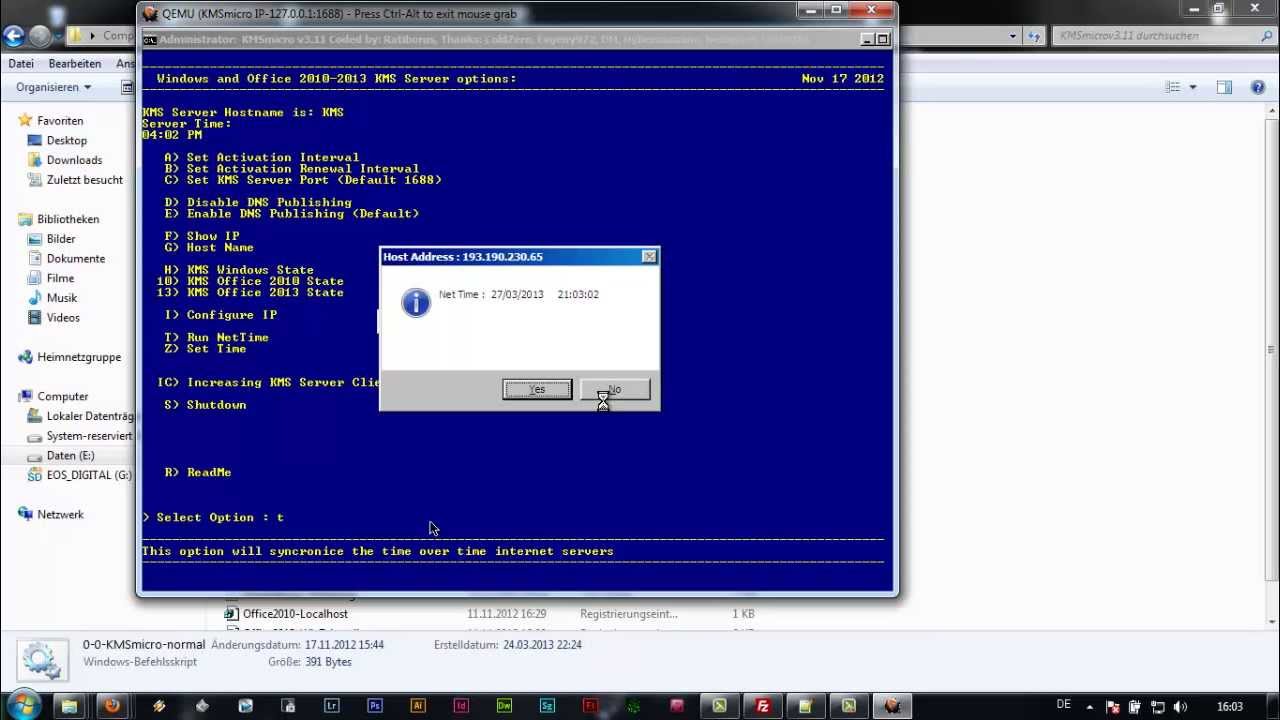Open Adobe Dreamweaver taskbar icon
The width and height of the screenshot is (1280, 720).
pyautogui.click(x=504, y=706)
